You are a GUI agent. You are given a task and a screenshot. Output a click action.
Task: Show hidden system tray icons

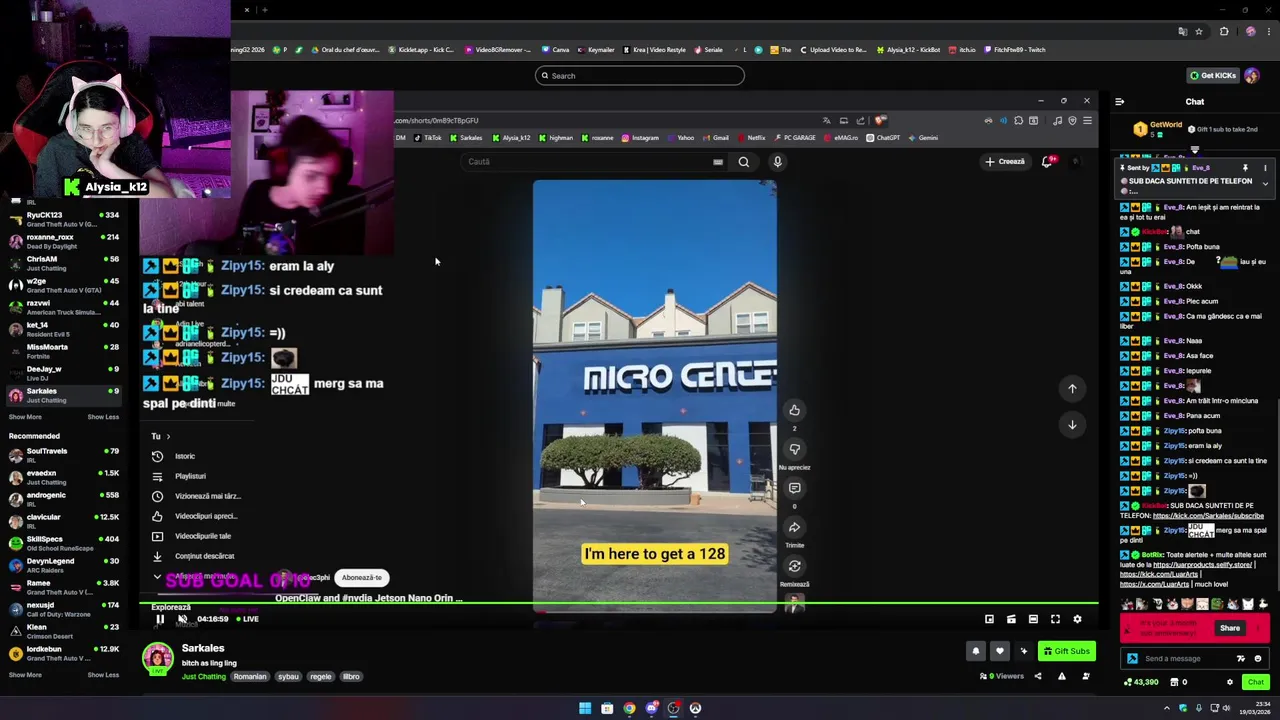pyautogui.click(x=1166, y=708)
